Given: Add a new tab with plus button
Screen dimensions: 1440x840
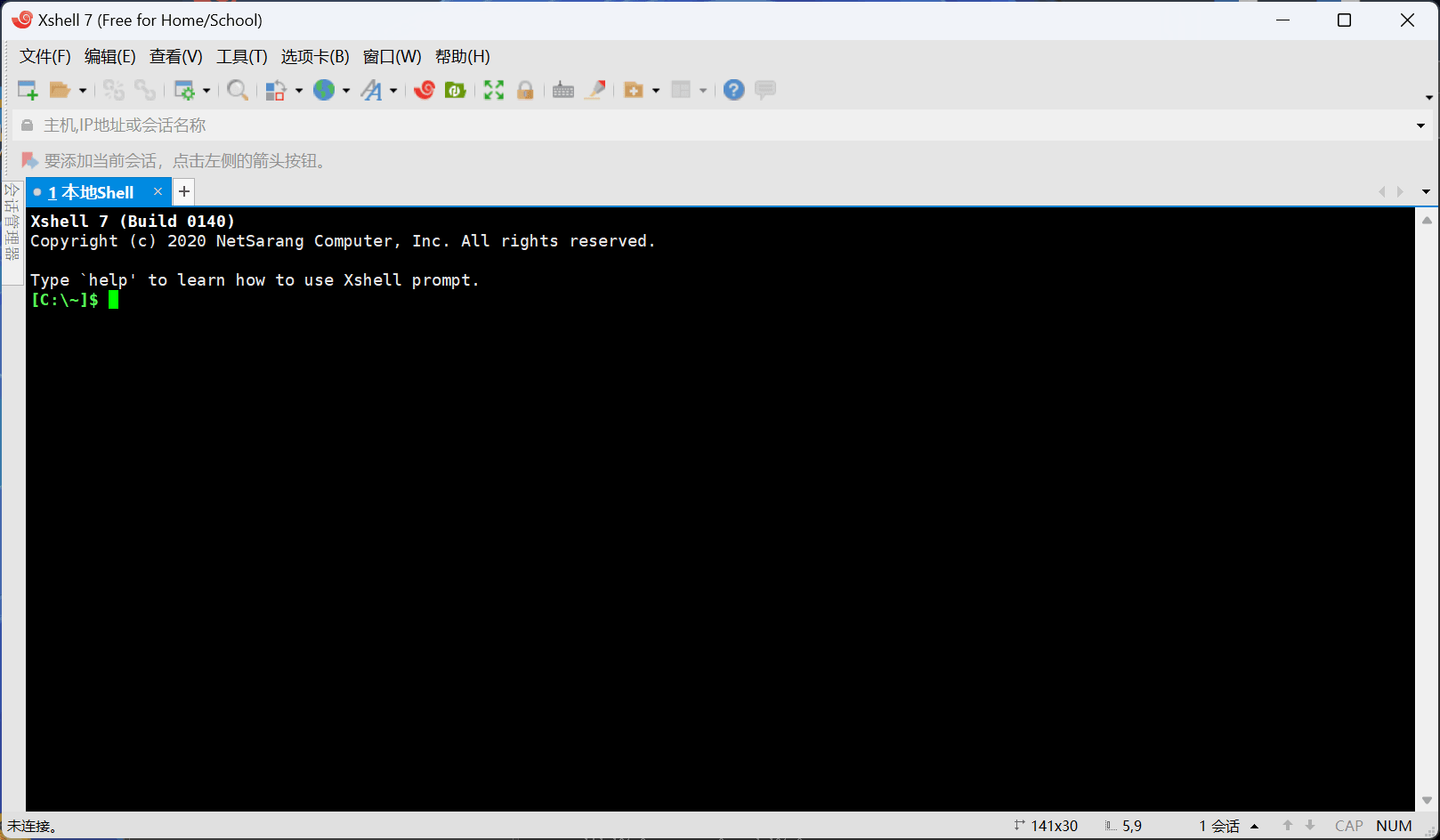Looking at the screenshot, I should pos(184,191).
